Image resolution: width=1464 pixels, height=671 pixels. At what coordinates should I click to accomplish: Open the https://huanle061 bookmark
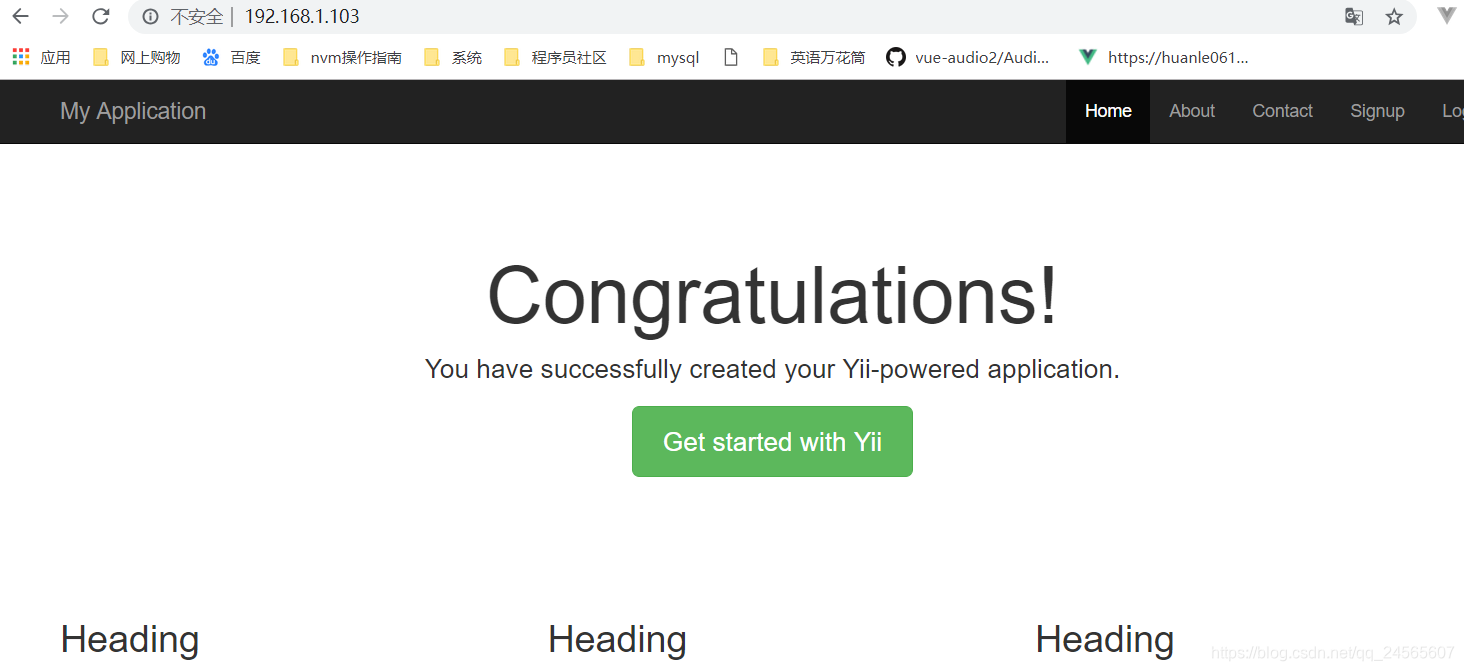1164,58
